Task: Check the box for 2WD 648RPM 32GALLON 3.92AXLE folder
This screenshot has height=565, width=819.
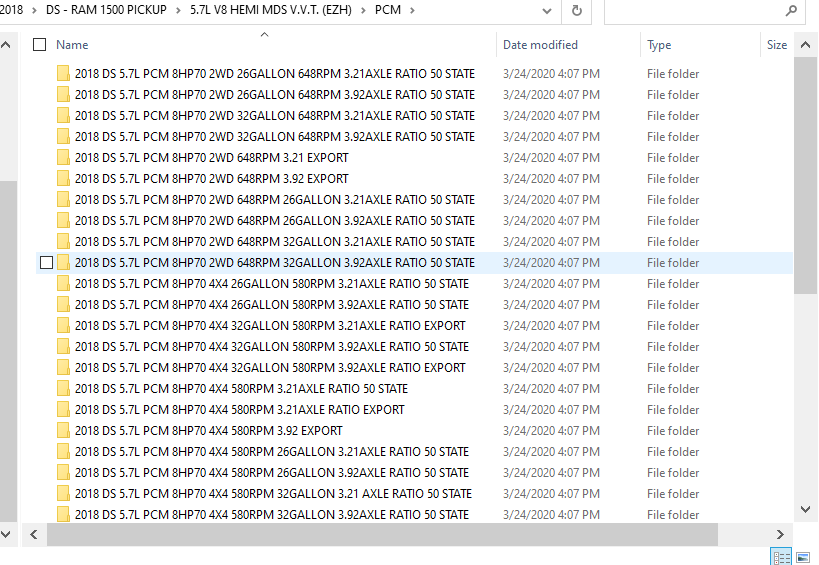Action: click(46, 263)
